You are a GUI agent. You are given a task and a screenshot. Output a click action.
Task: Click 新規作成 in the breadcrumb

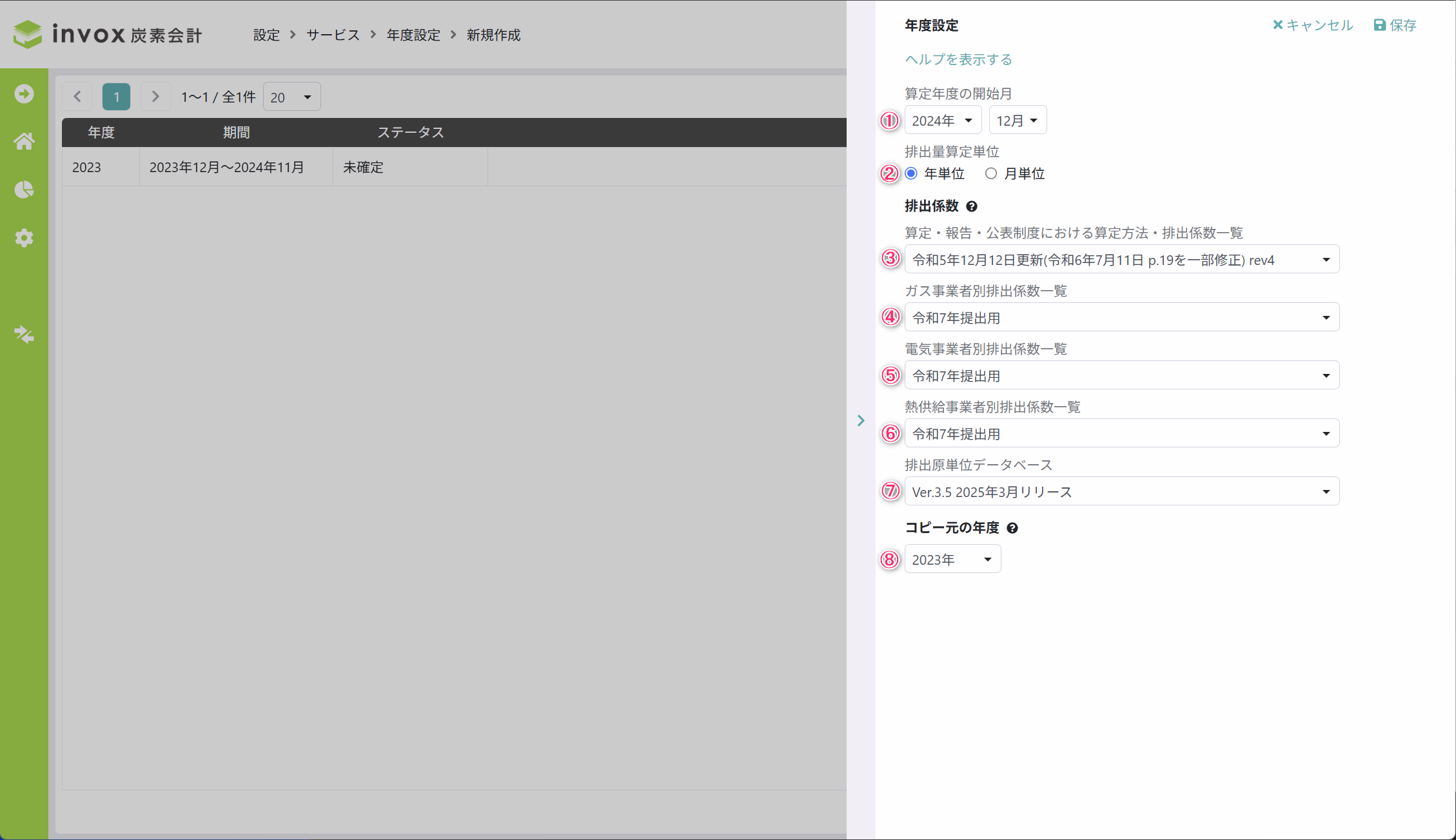(x=493, y=35)
